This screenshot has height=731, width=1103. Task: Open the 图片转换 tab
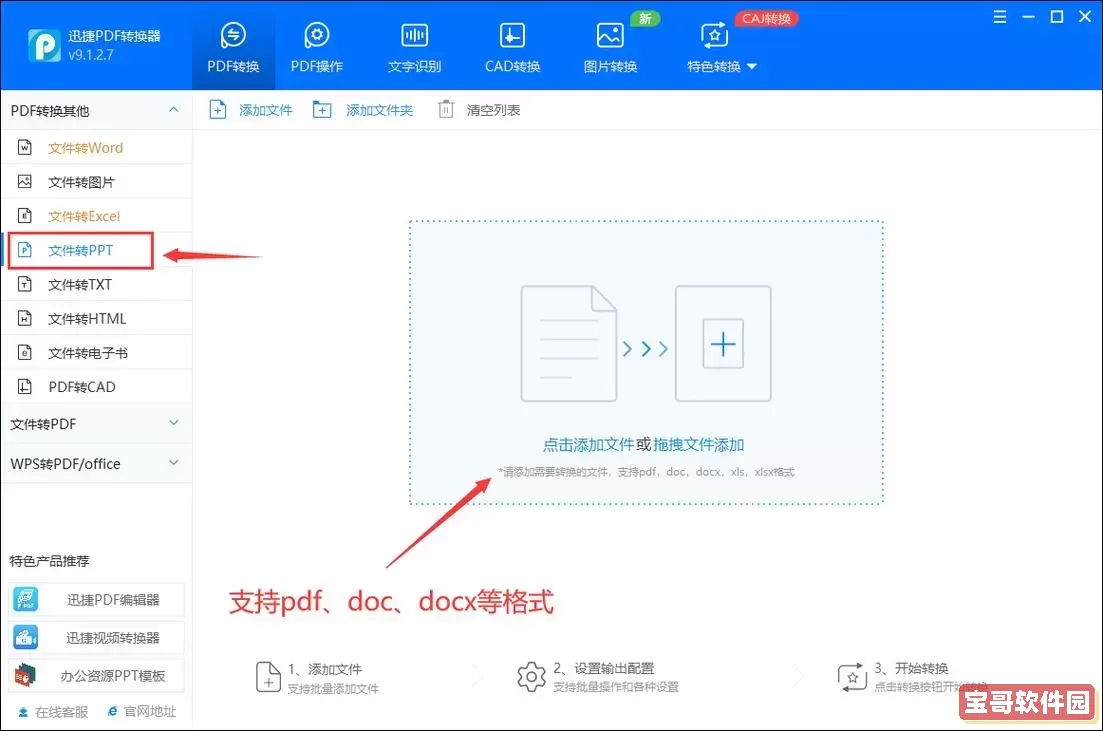(610, 46)
